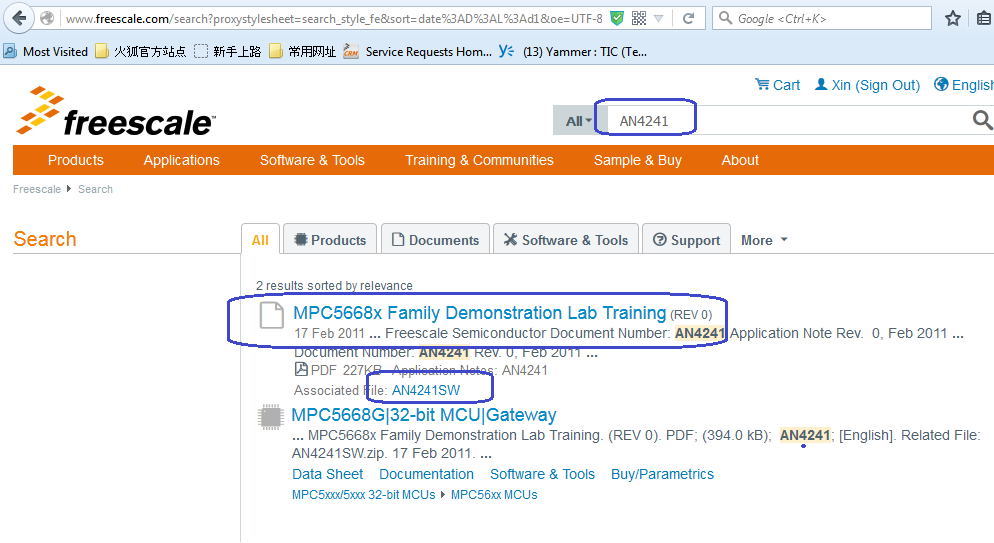Open the 火狐官方站点 bookmark folder
994x543 pixels.
141,52
